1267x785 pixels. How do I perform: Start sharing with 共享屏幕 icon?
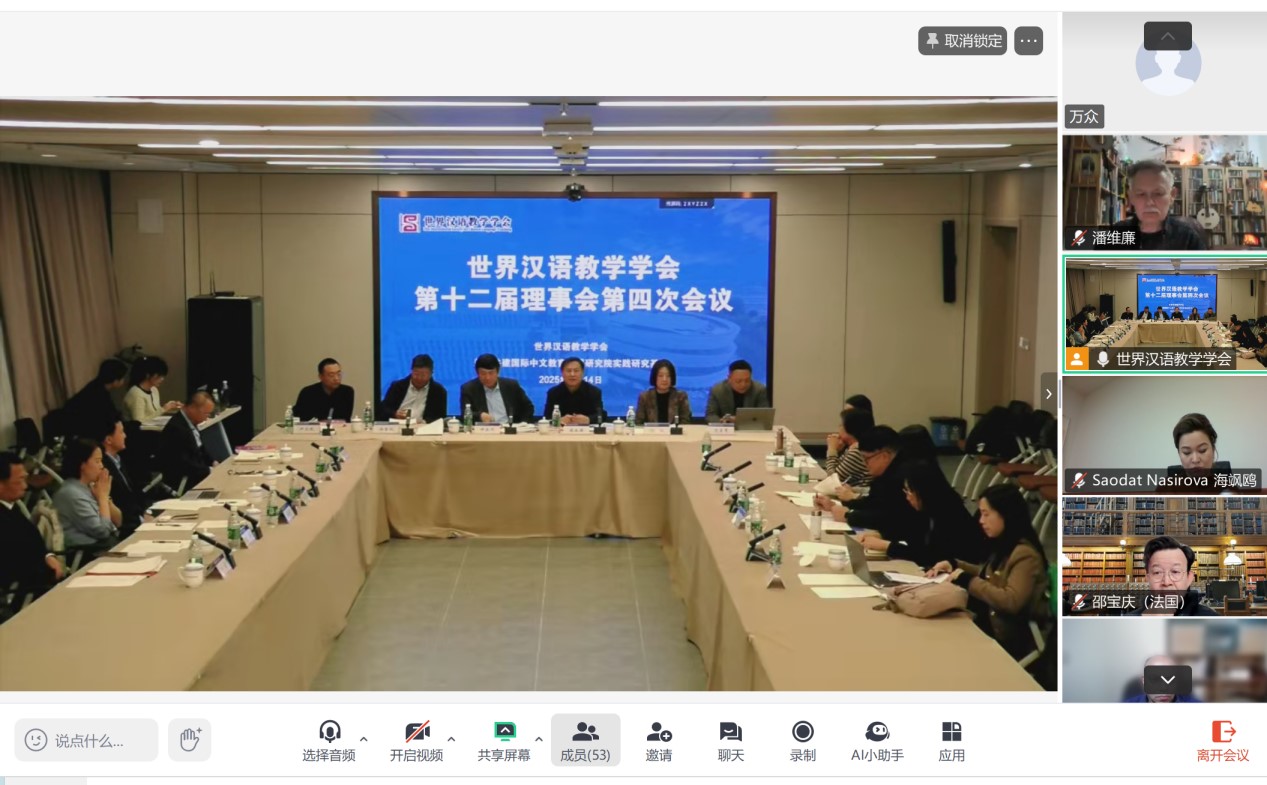pyautogui.click(x=504, y=741)
